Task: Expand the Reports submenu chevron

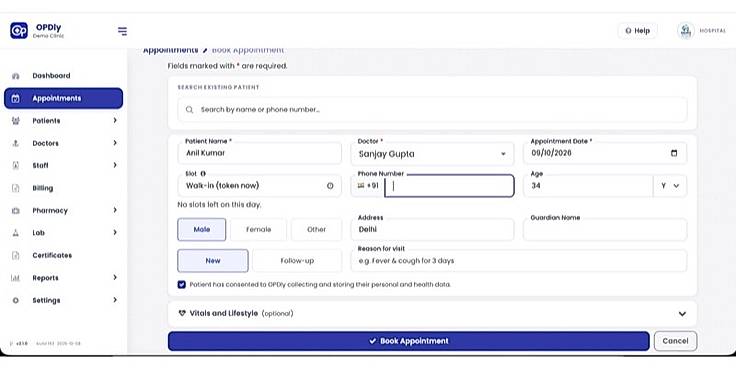Action: tap(115, 277)
